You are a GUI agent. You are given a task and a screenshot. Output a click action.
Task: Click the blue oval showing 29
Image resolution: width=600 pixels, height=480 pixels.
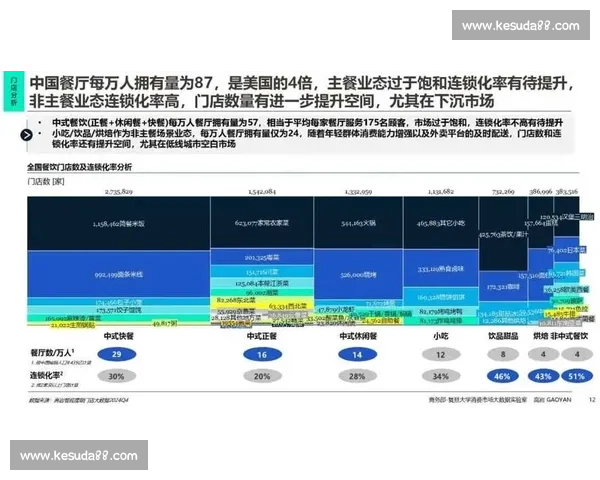click(117, 354)
